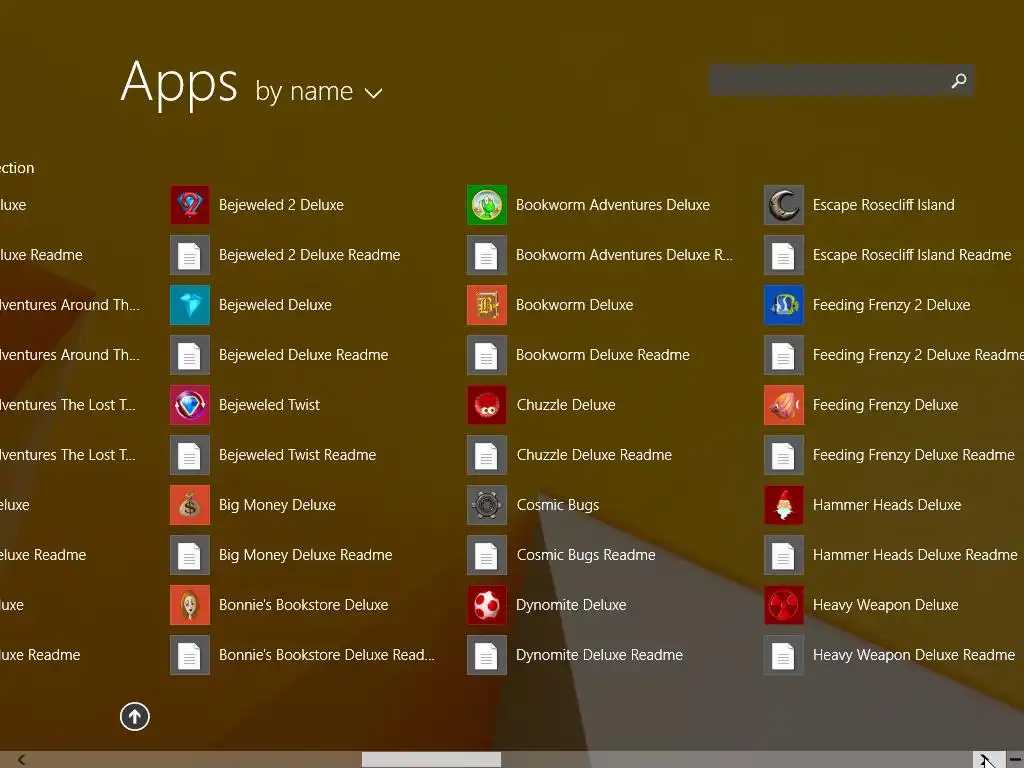Open Bonnie's Bookstore Deluxe Readme icon
The height and width of the screenshot is (768, 1024).
click(190, 655)
